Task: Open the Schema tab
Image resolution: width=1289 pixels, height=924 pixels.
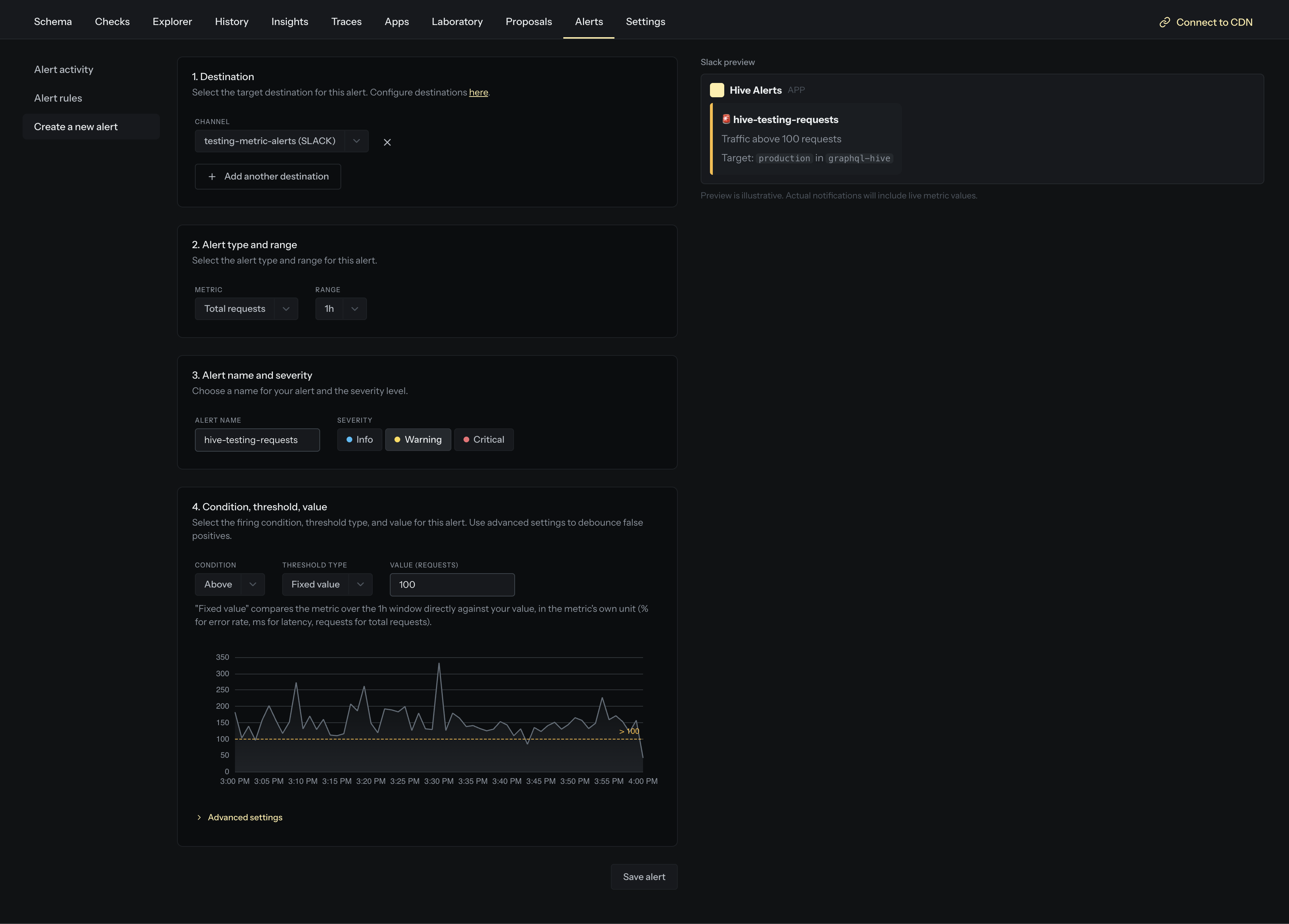Action: (53, 21)
